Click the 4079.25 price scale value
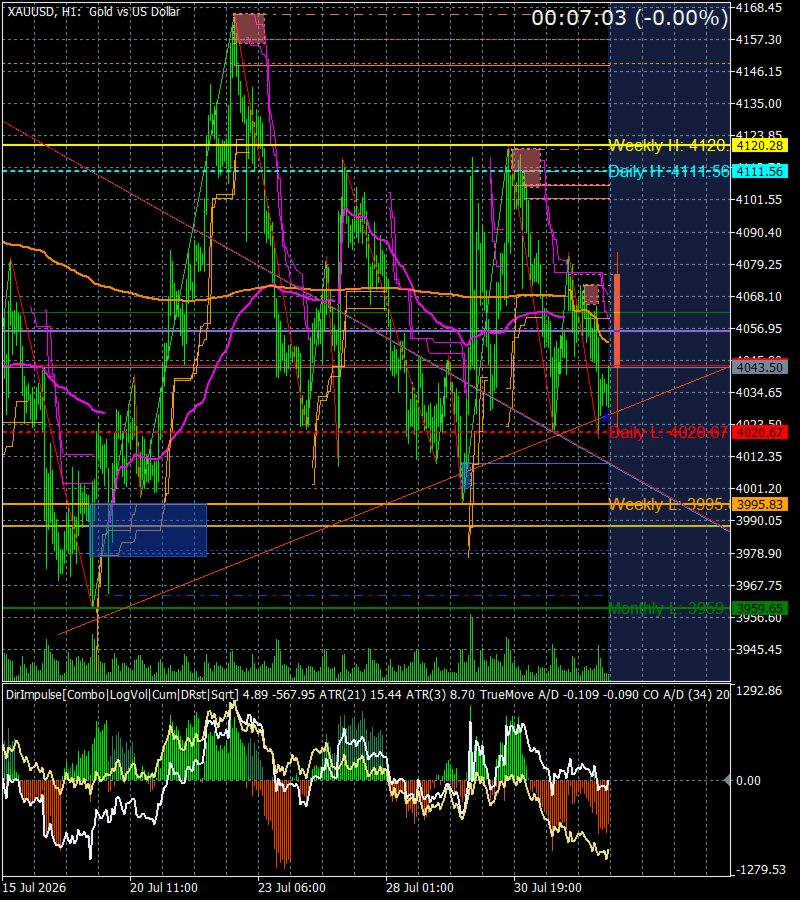 759,265
